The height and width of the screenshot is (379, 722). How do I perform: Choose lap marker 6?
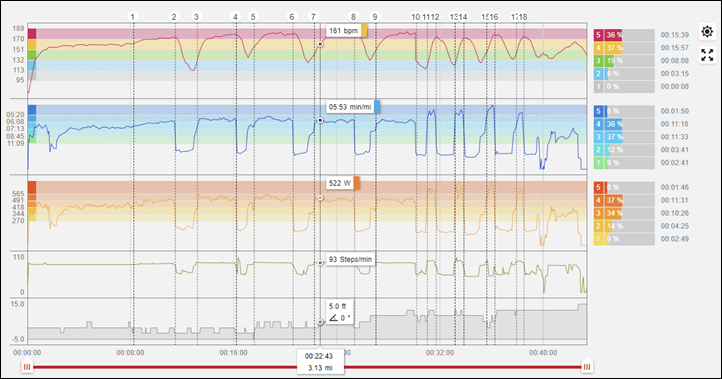(x=292, y=17)
